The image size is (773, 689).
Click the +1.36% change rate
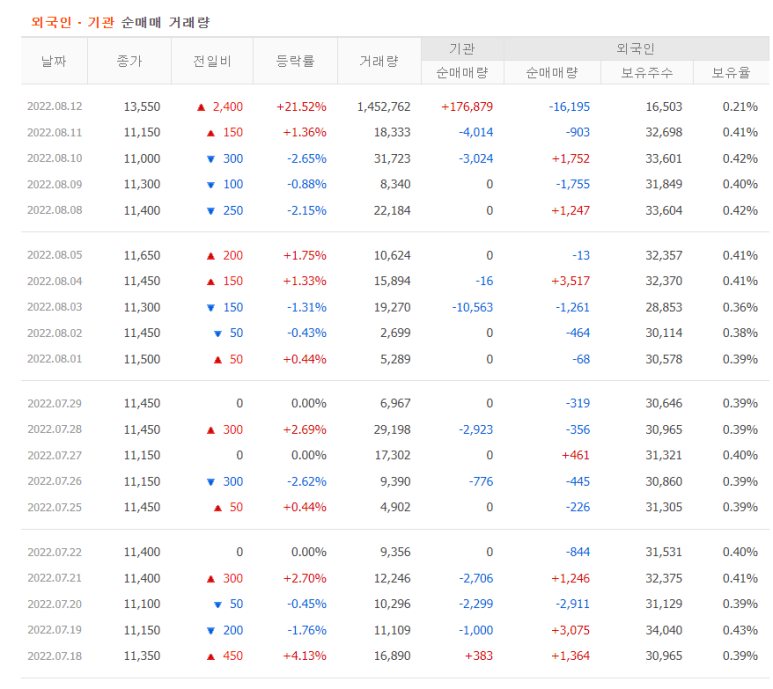(304, 133)
